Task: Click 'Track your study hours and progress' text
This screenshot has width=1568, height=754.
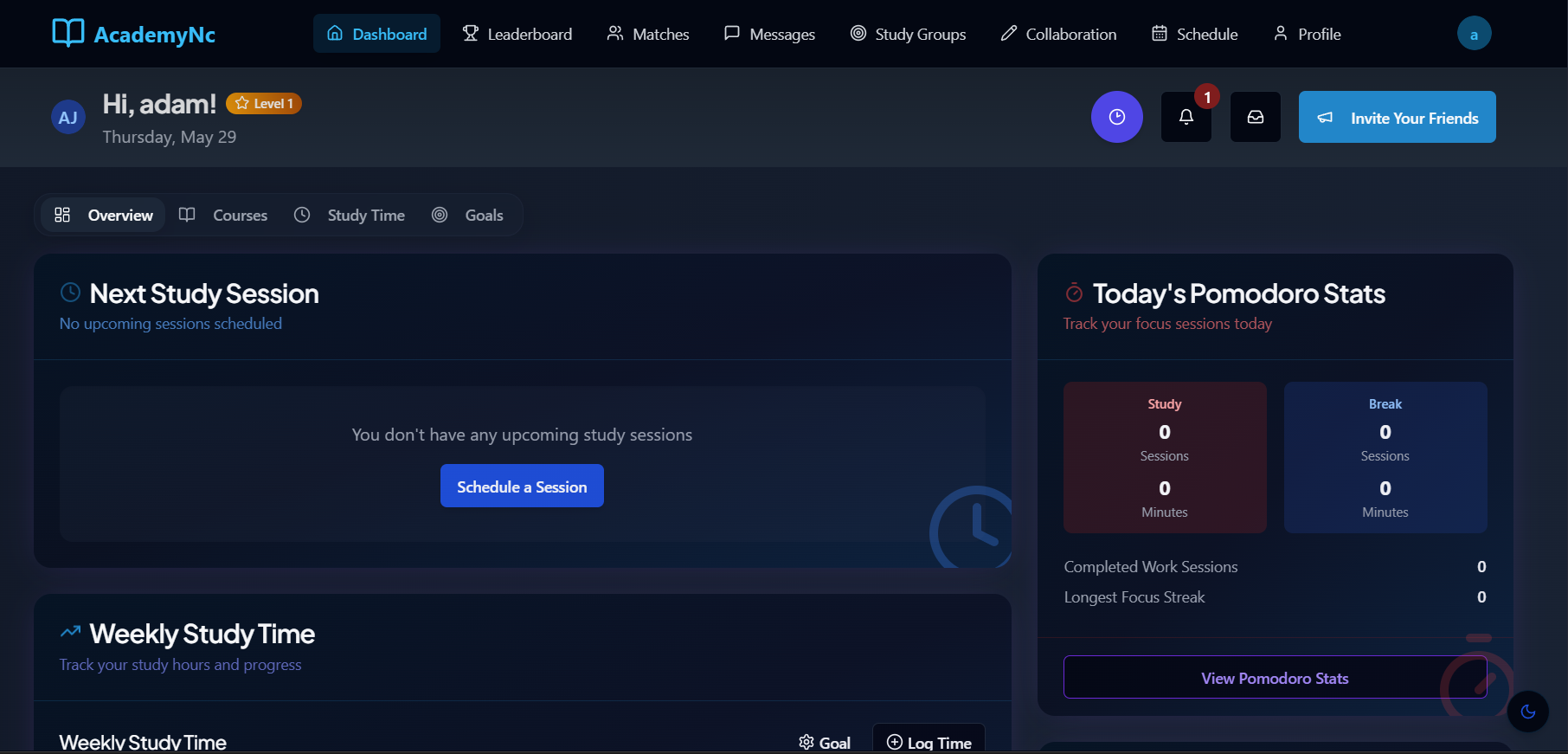Action: [180, 664]
